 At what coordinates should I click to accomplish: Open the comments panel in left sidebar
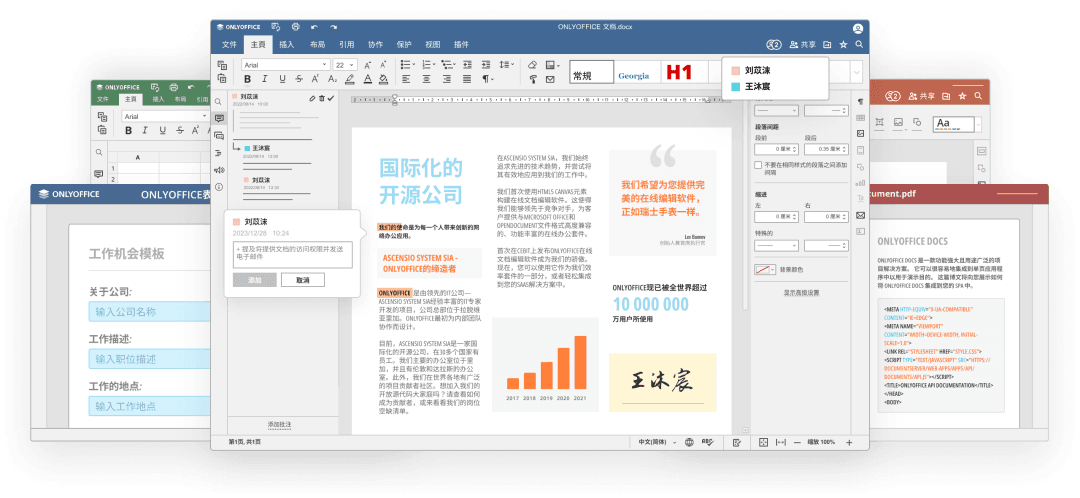(x=219, y=118)
